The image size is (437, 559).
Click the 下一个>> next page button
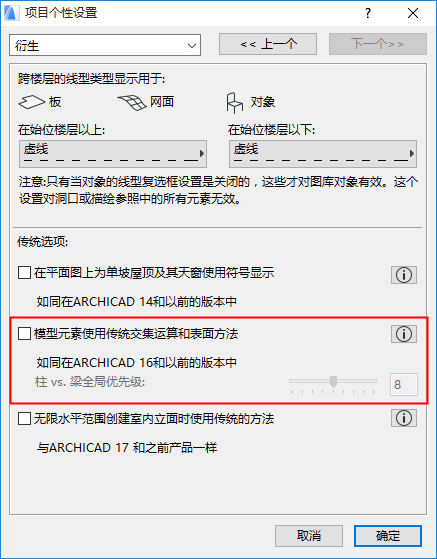click(378, 44)
